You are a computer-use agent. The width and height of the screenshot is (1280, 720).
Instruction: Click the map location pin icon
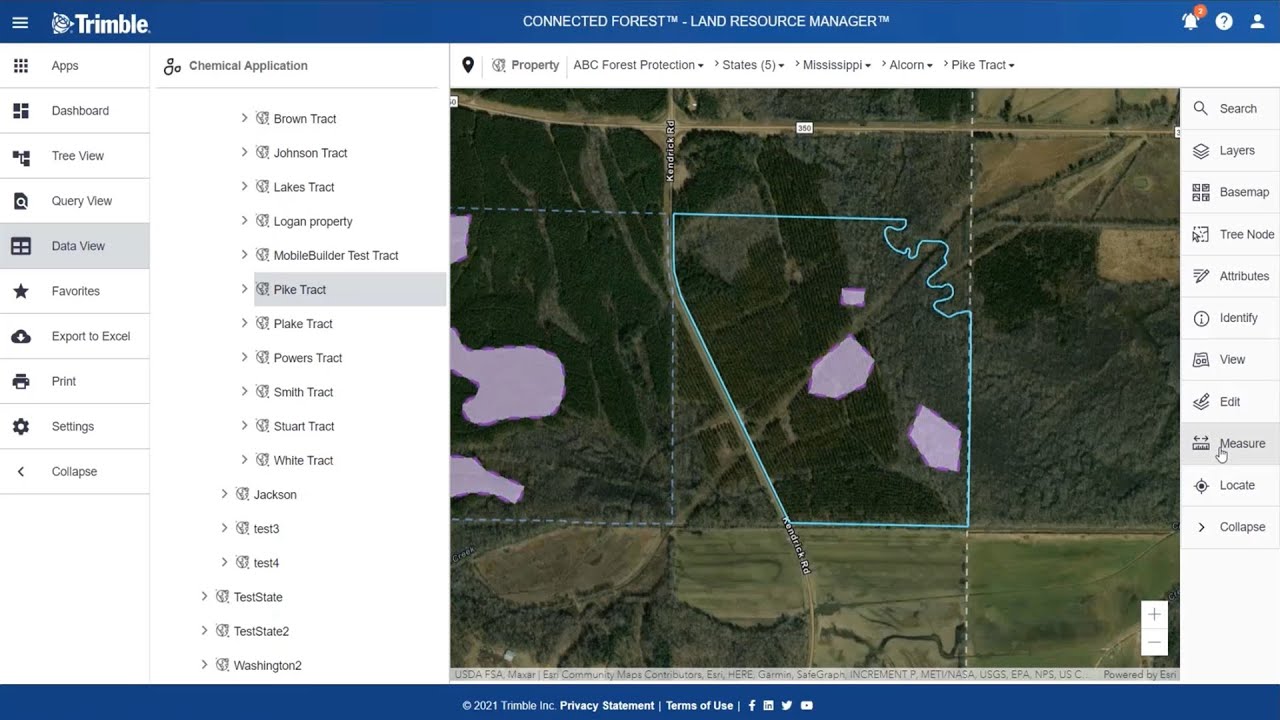(468, 65)
